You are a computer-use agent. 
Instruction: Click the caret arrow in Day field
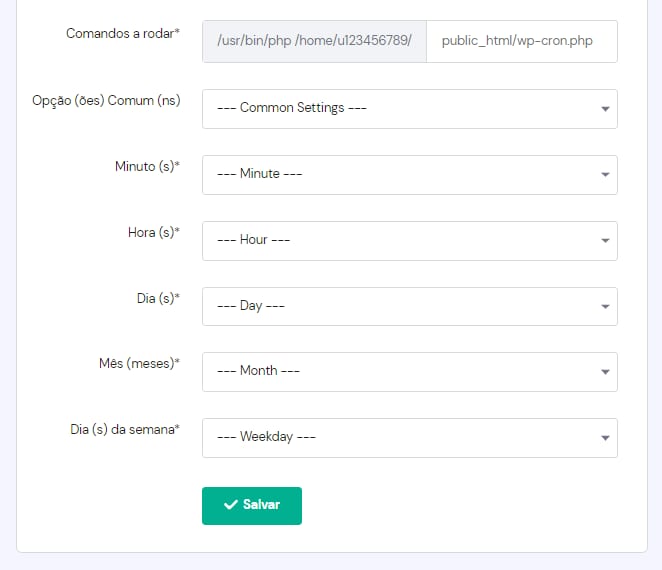[x=605, y=307]
